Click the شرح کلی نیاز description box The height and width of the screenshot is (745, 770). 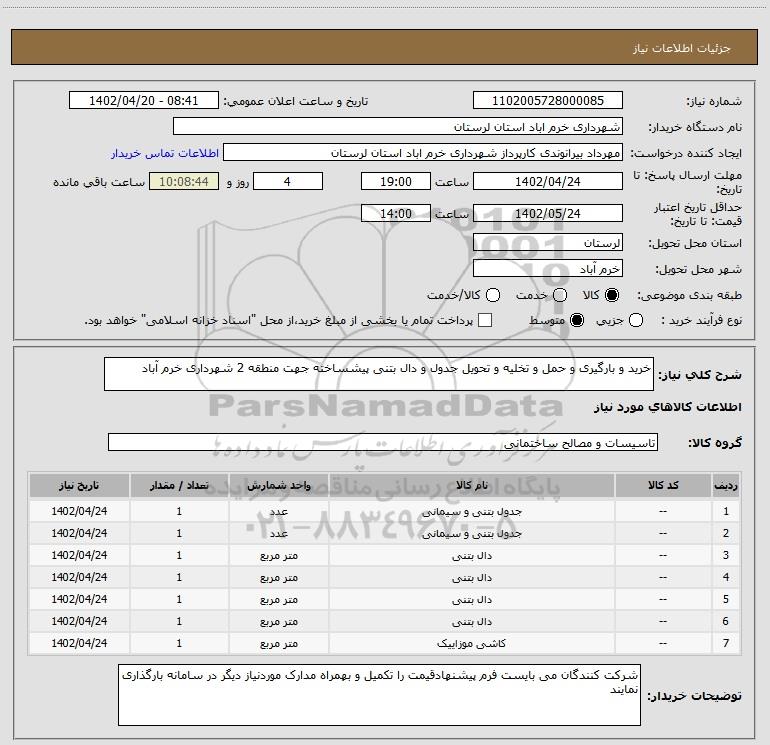(379, 374)
